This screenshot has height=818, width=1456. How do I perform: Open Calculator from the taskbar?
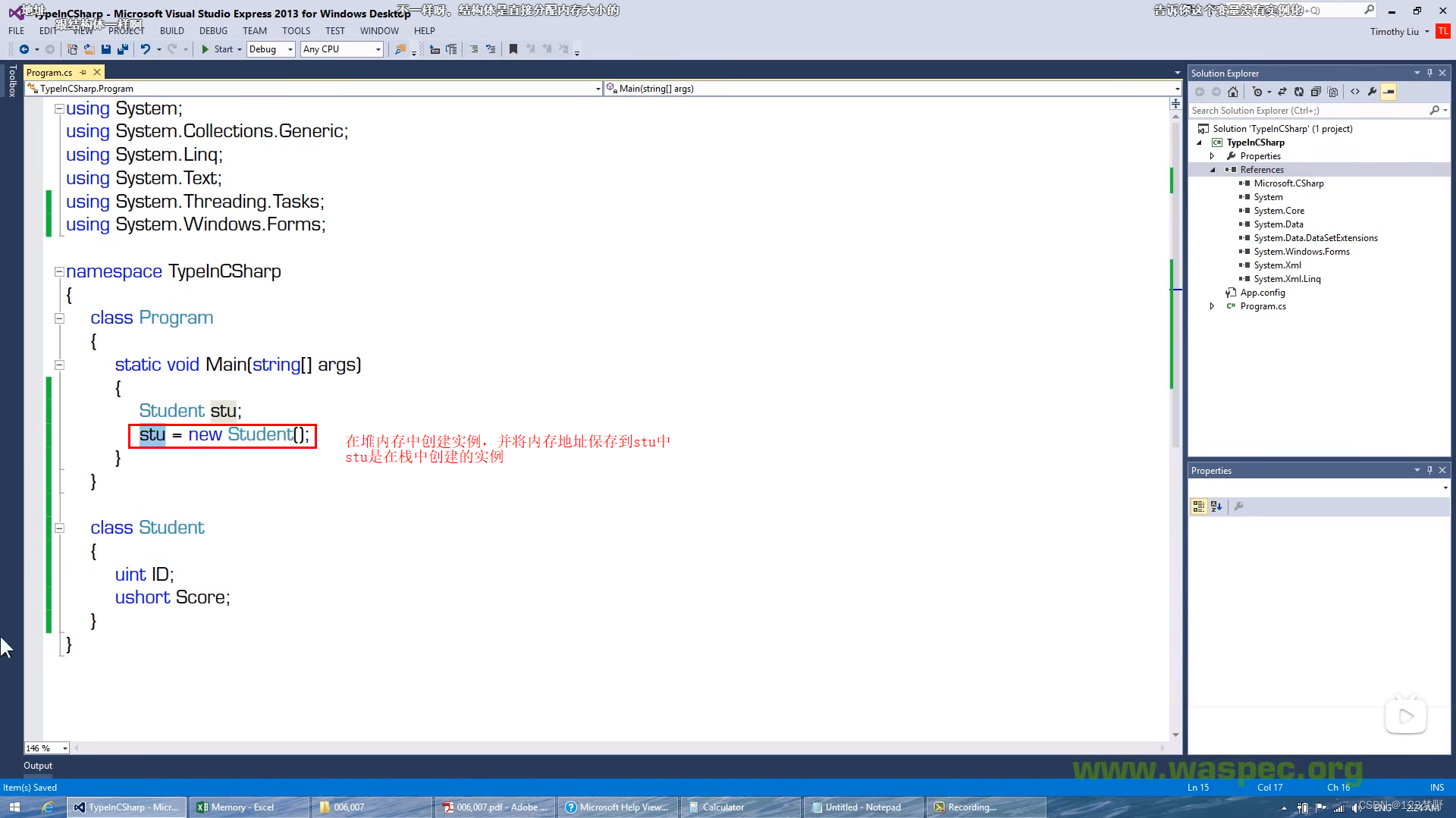740,807
